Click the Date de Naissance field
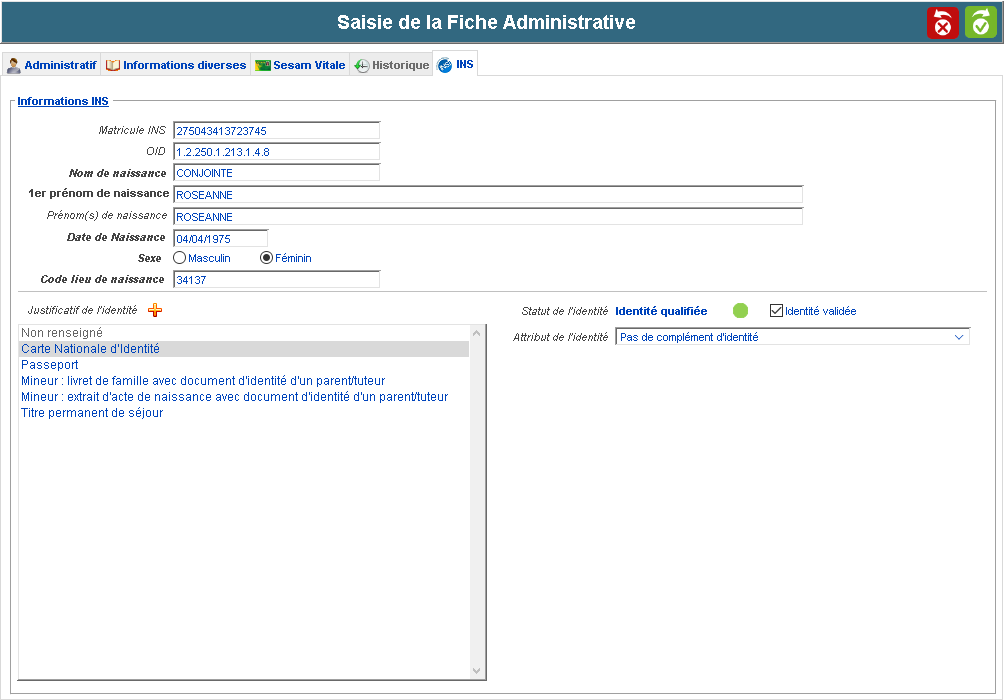Viewport: 1004px width, 700px height. (x=220, y=238)
